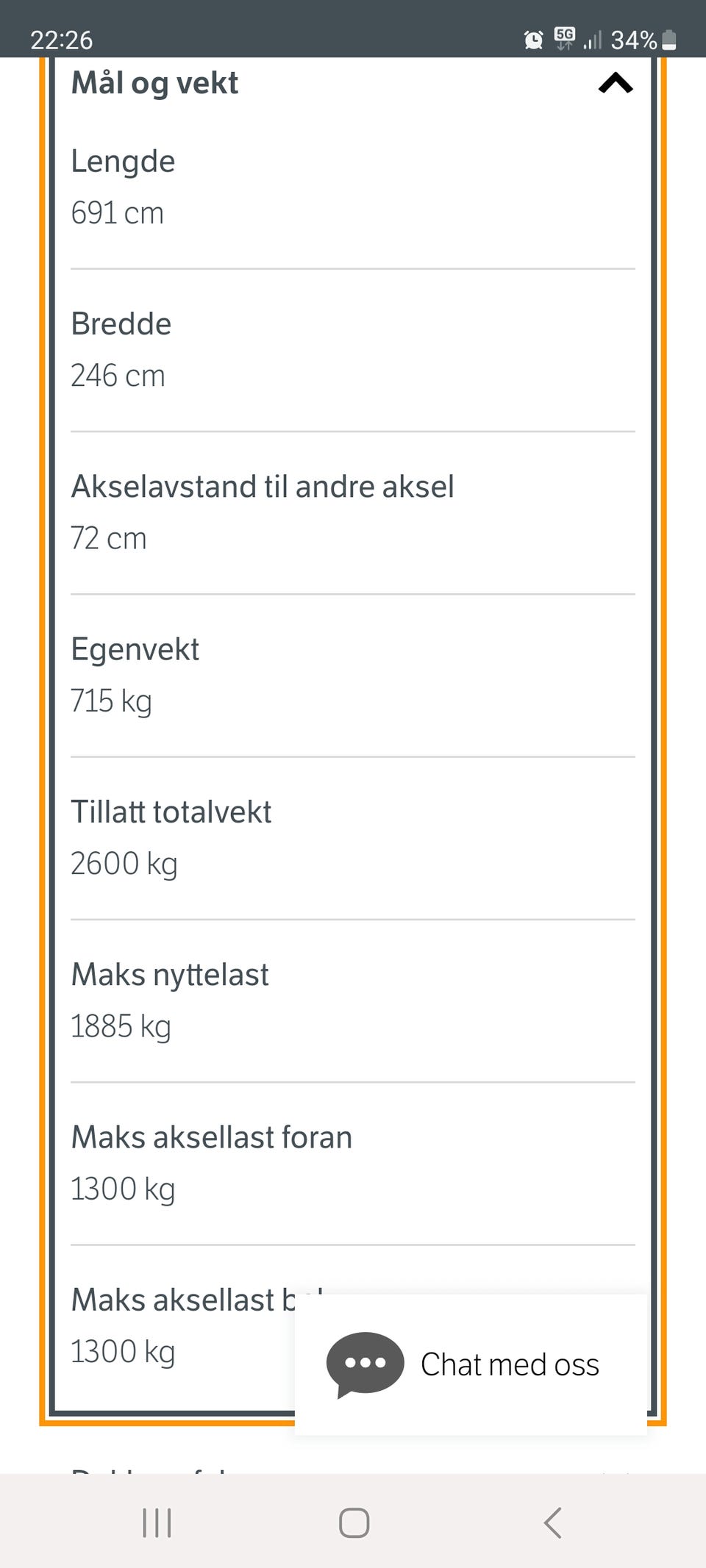Select the Bredde 246 cm value
Viewport: 706px width, 1568px height.
coord(118,376)
